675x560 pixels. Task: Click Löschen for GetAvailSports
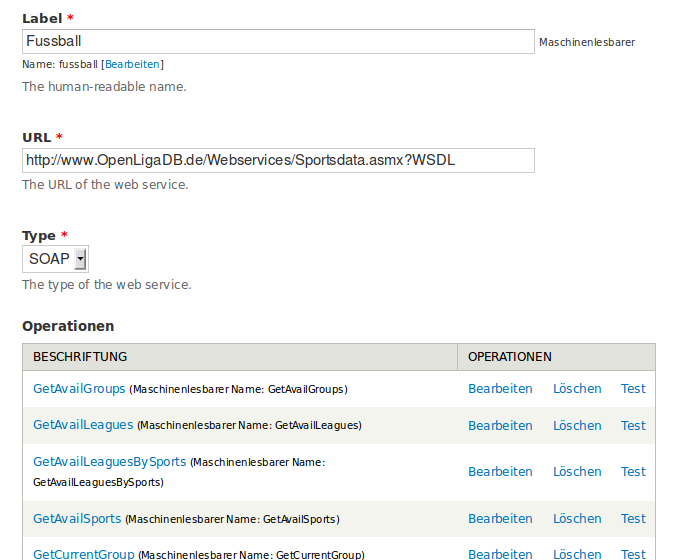pos(577,518)
